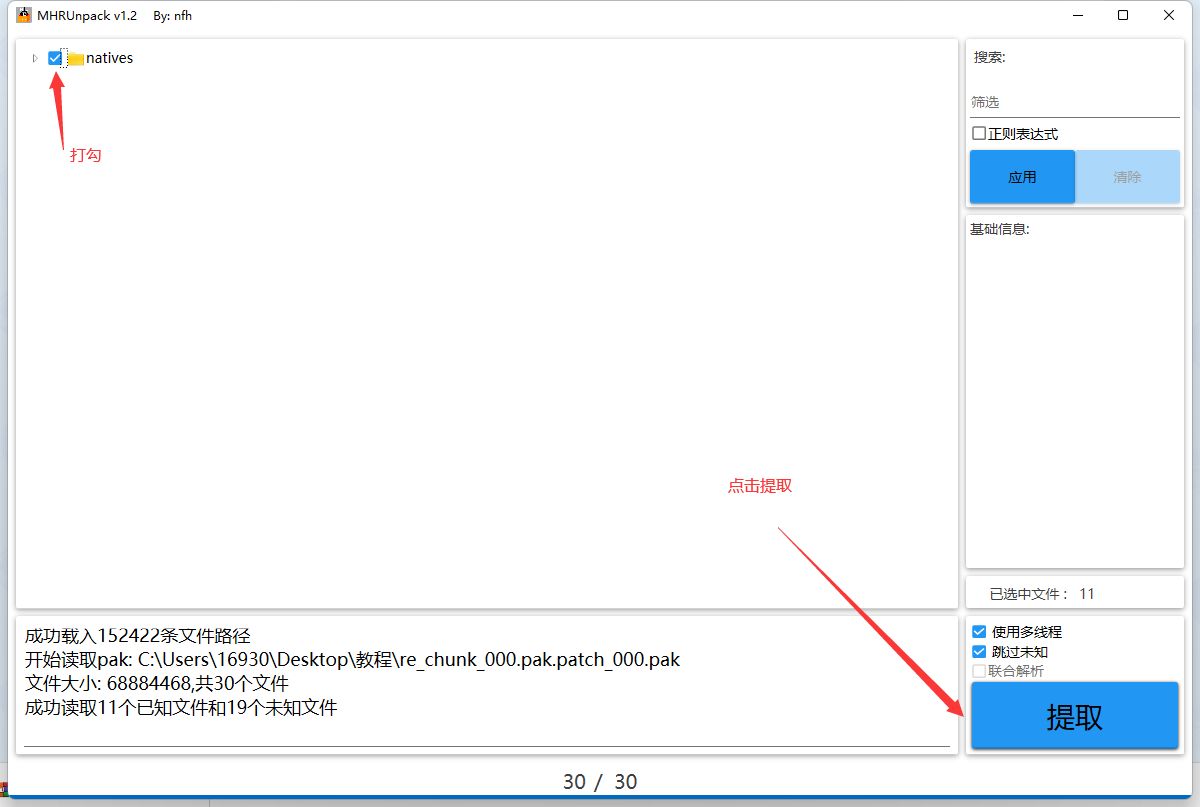The image size is (1200, 807).
Task: Select the natives tree item label
Action: (x=109, y=58)
